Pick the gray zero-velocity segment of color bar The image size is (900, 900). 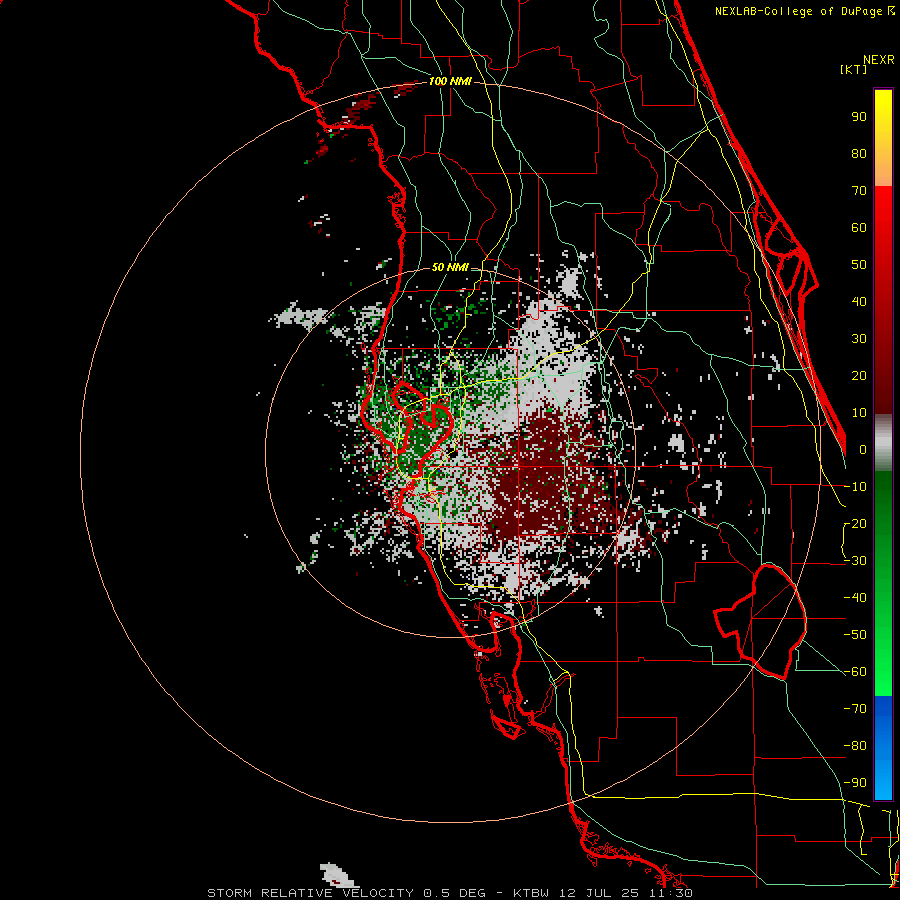coord(883,442)
